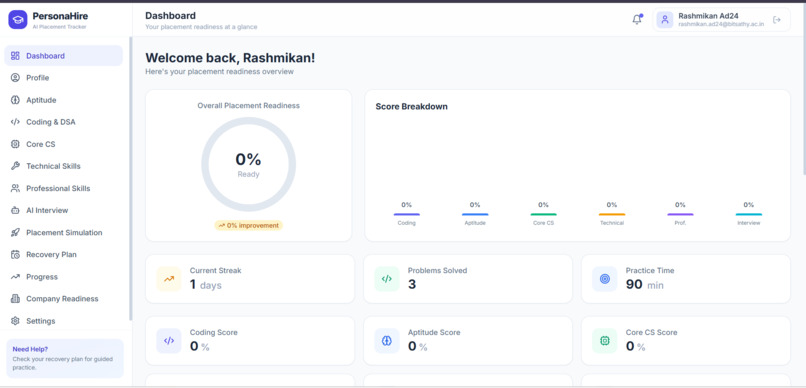Click the blue Aptitude score bar

pyautogui.click(x=475, y=214)
